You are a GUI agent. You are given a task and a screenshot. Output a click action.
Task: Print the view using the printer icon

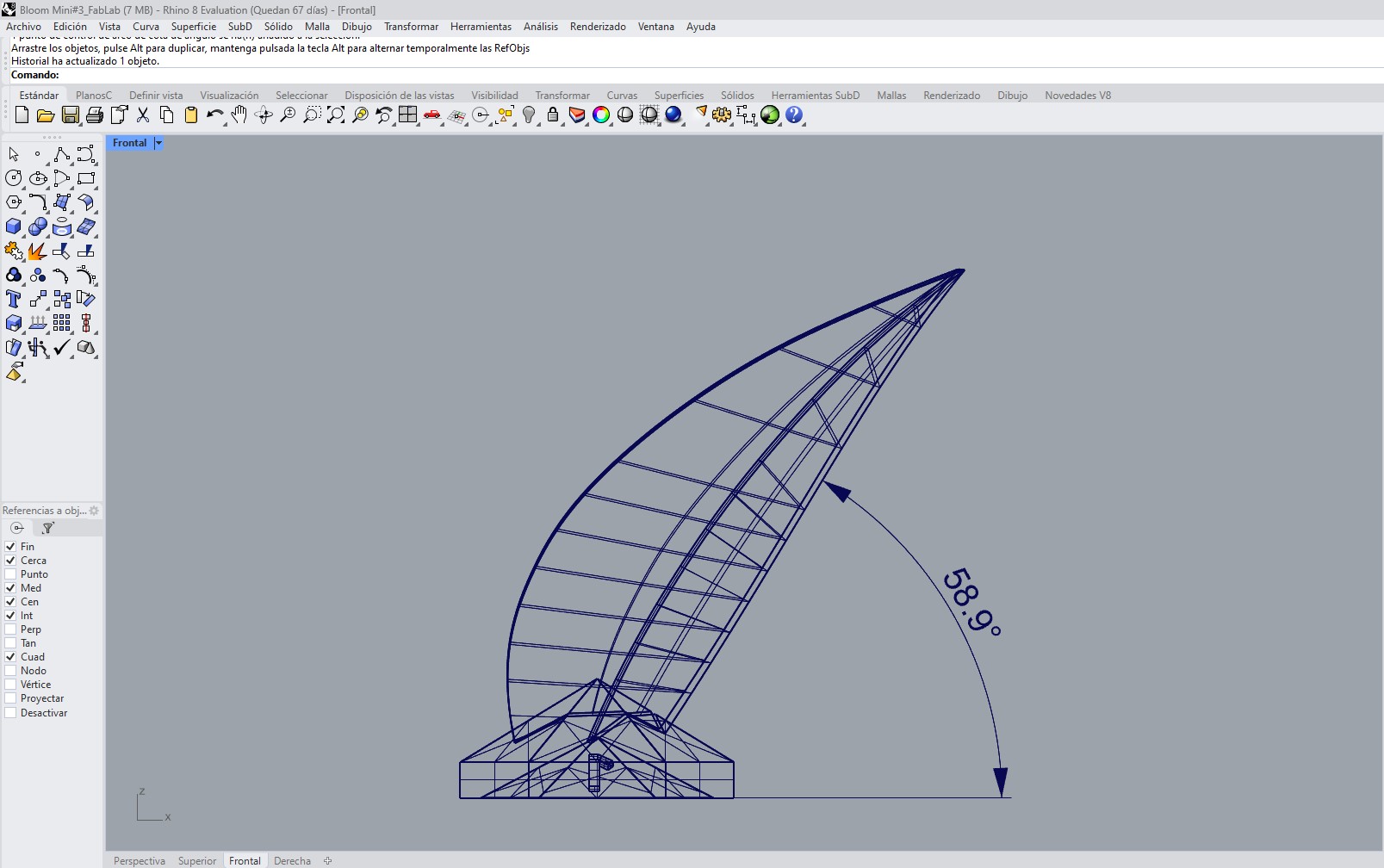pyautogui.click(x=95, y=115)
